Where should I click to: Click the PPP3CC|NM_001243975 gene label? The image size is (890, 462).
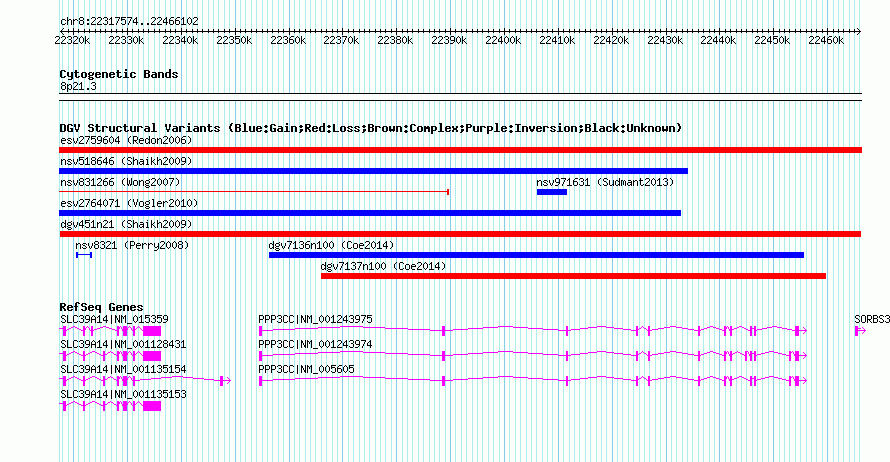tap(315, 320)
